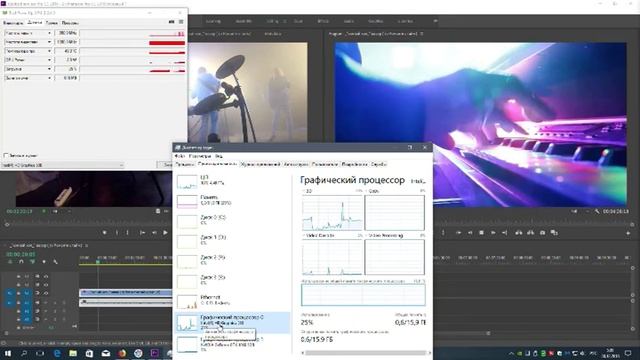Solo the A1 audio track
This screenshot has width=640, height=360.
pos(55,303)
